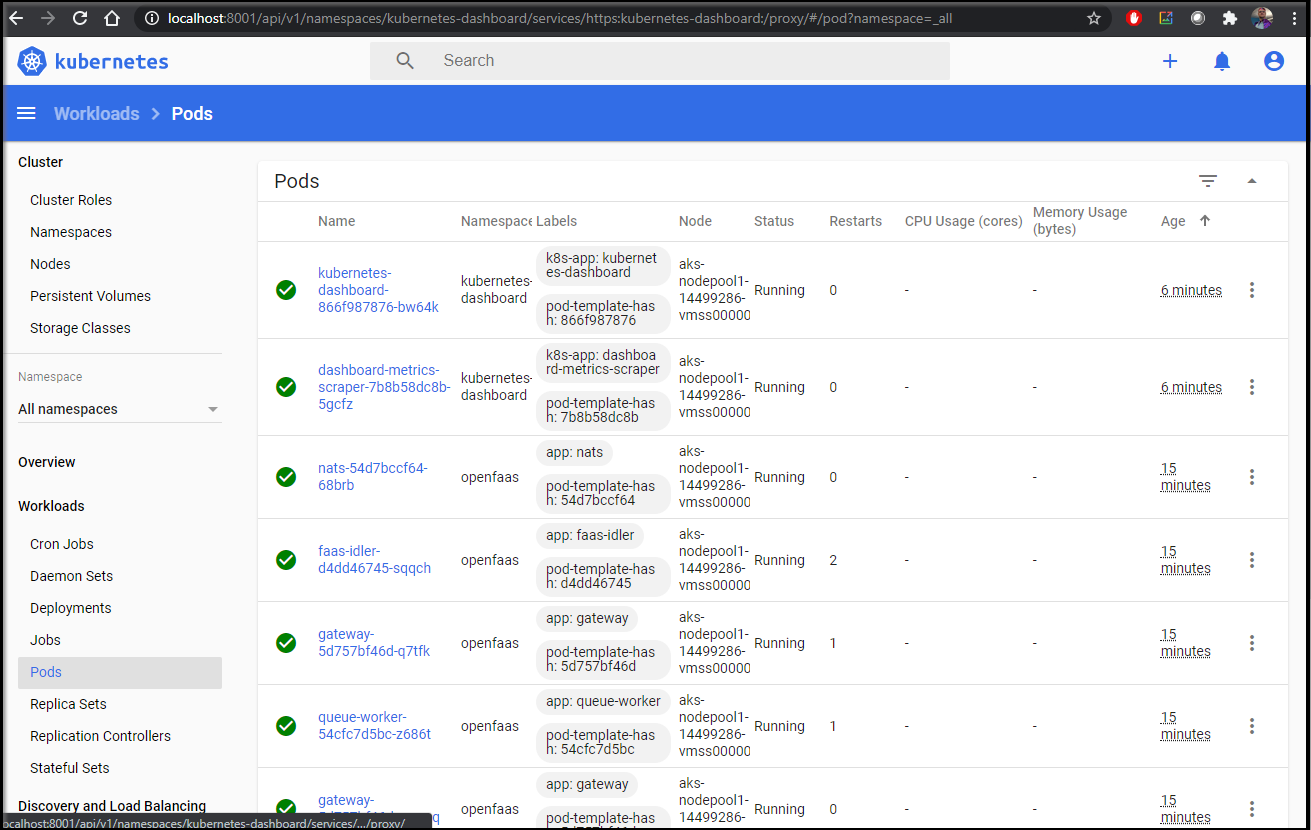Click '6 minutes' age of kubernetes-dashboard pod
The width and height of the screenshot is (1311, 830).
coord(1191,290)
